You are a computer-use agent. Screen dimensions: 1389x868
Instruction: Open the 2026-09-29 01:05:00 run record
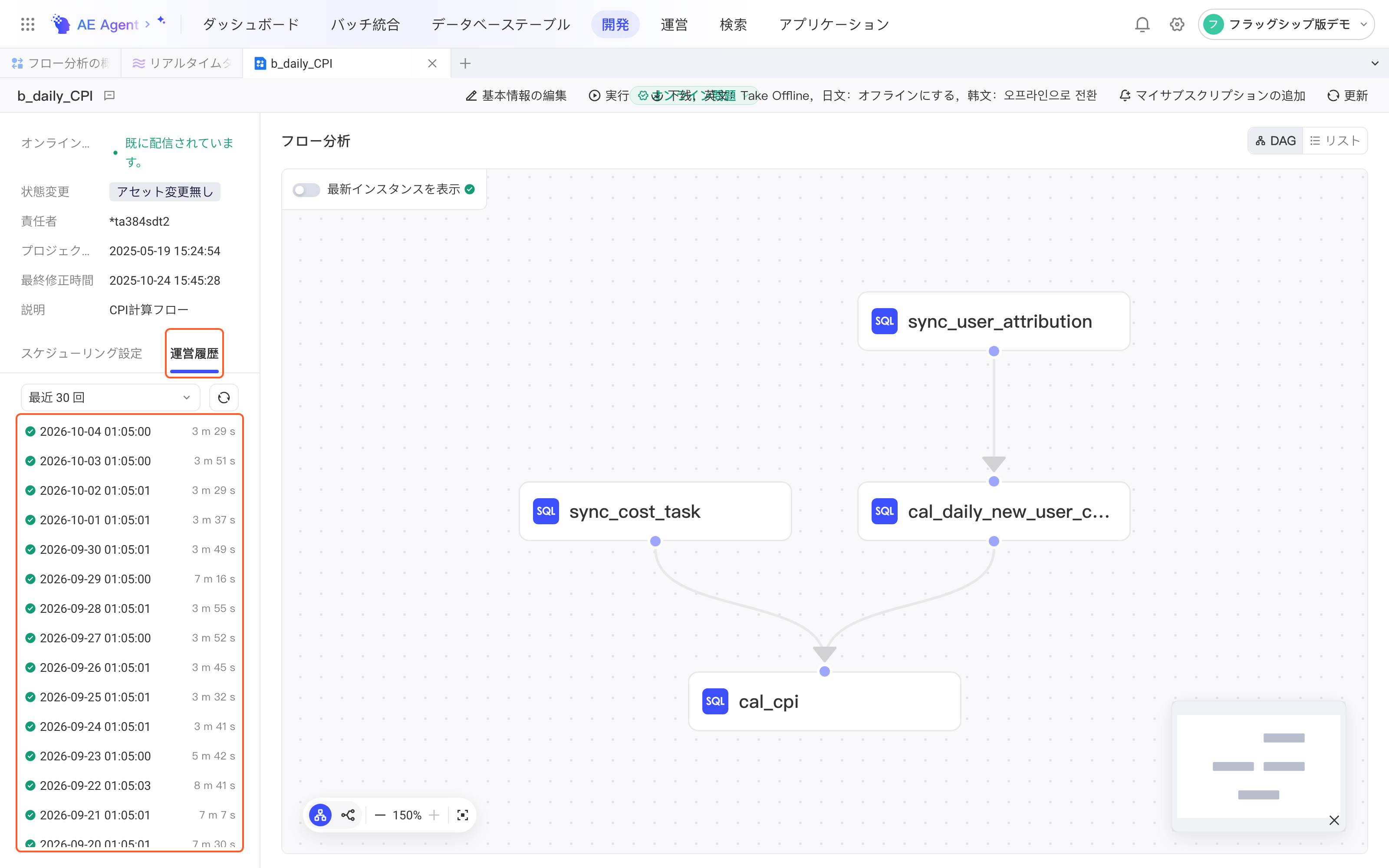click(x=130, y=579)
